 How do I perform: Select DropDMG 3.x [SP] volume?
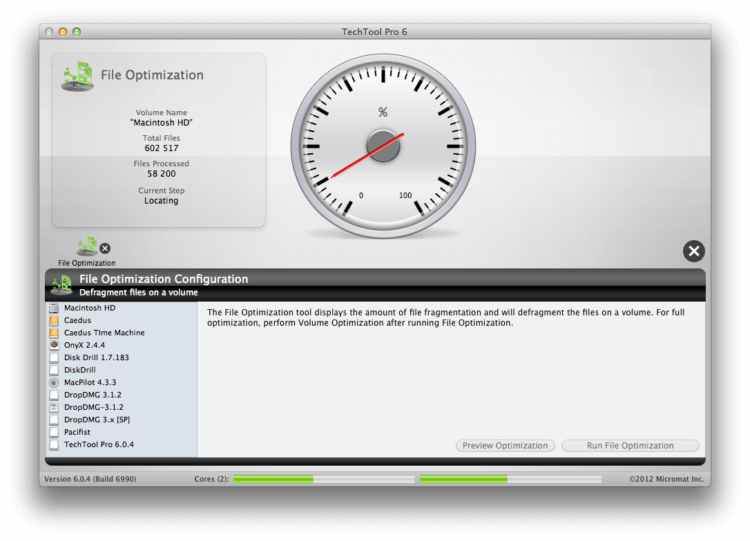click(121, 420)
